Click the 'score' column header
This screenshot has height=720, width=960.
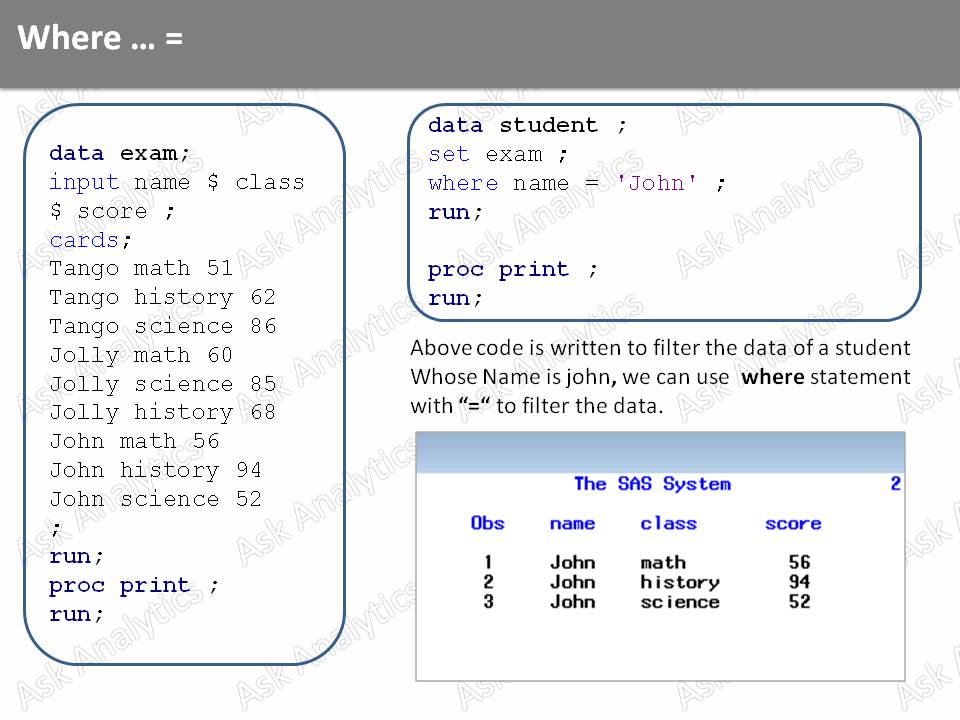tap(792, 523)
